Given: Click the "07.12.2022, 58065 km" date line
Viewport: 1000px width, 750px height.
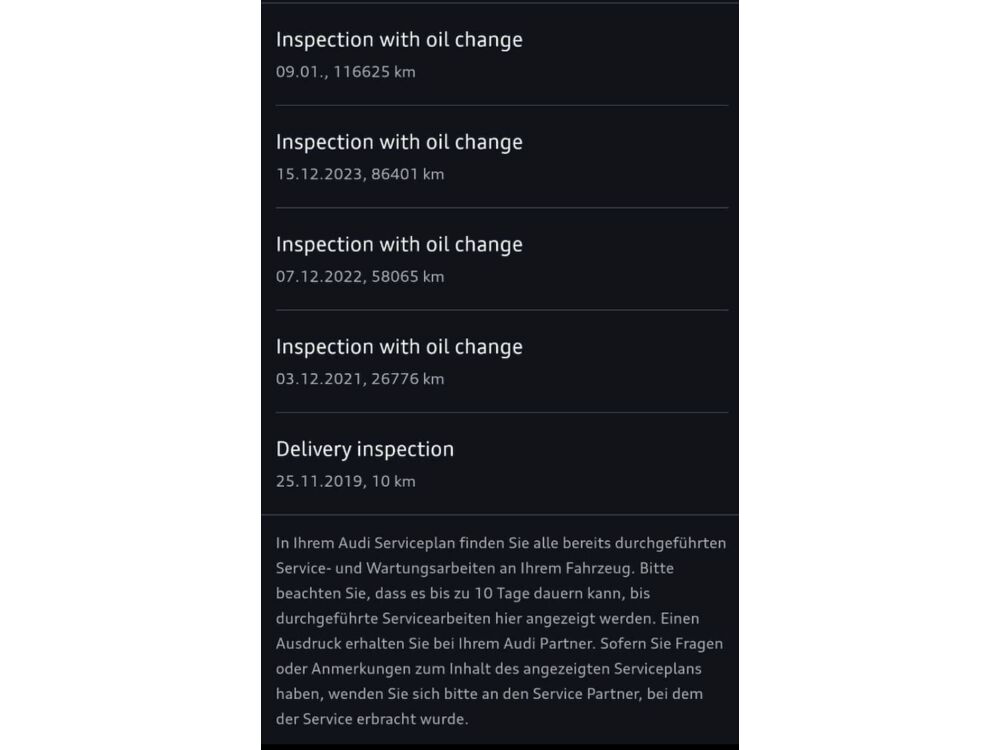Looking at the screenshot, I should [360, 276].
